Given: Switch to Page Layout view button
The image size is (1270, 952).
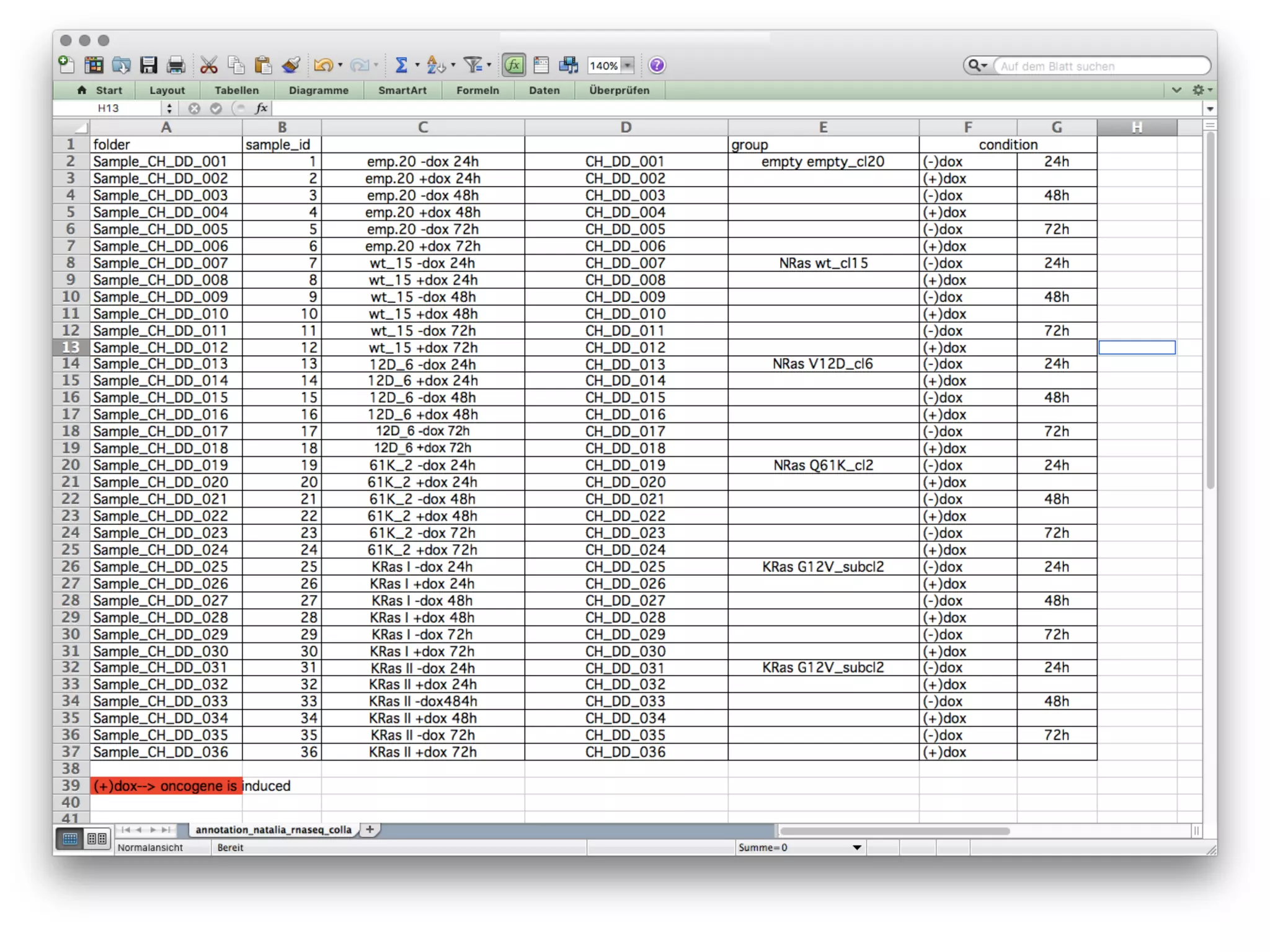Looking at the screenshot, I should click(96, 839).
